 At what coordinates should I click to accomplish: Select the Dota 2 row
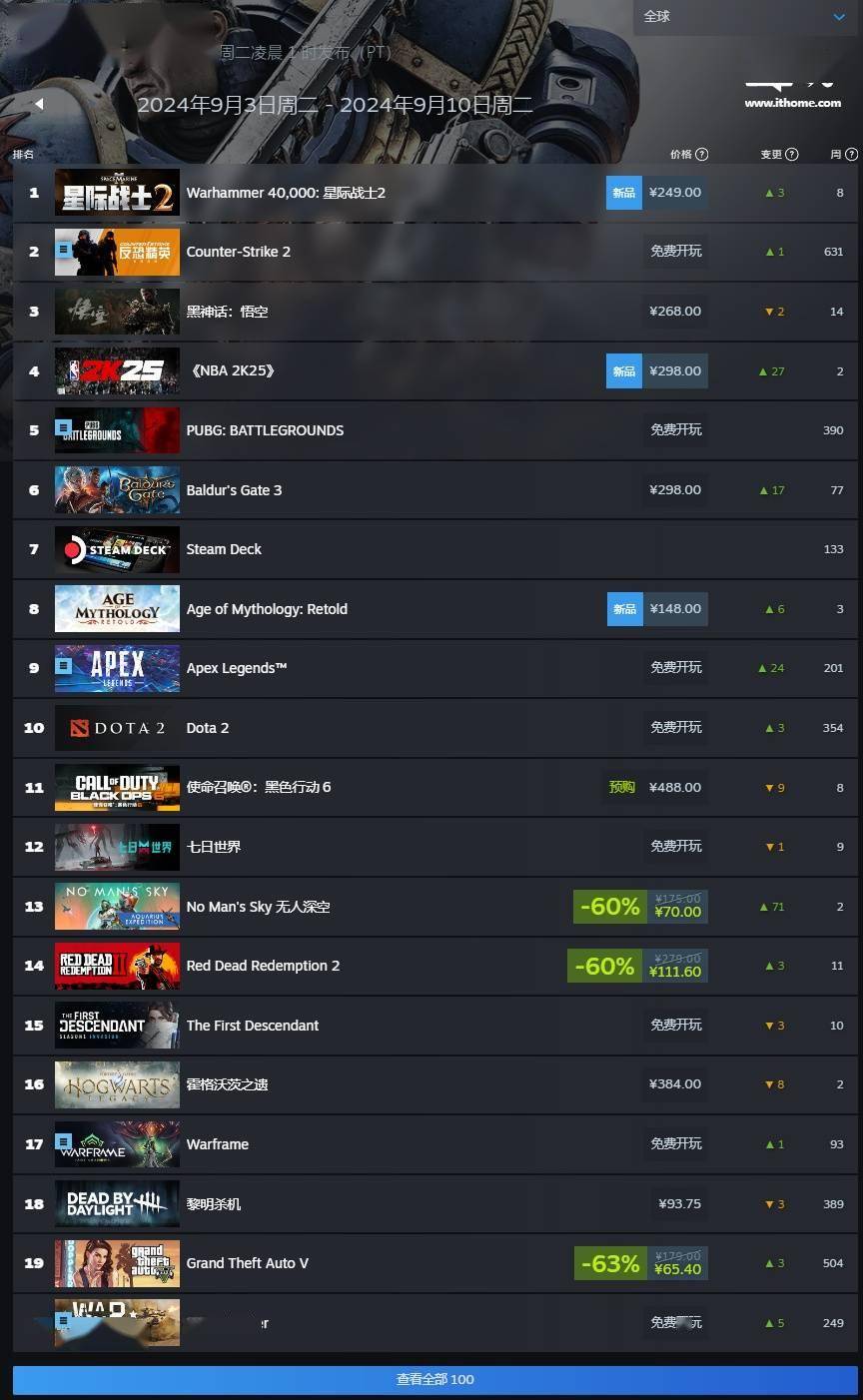click(435, 728)
